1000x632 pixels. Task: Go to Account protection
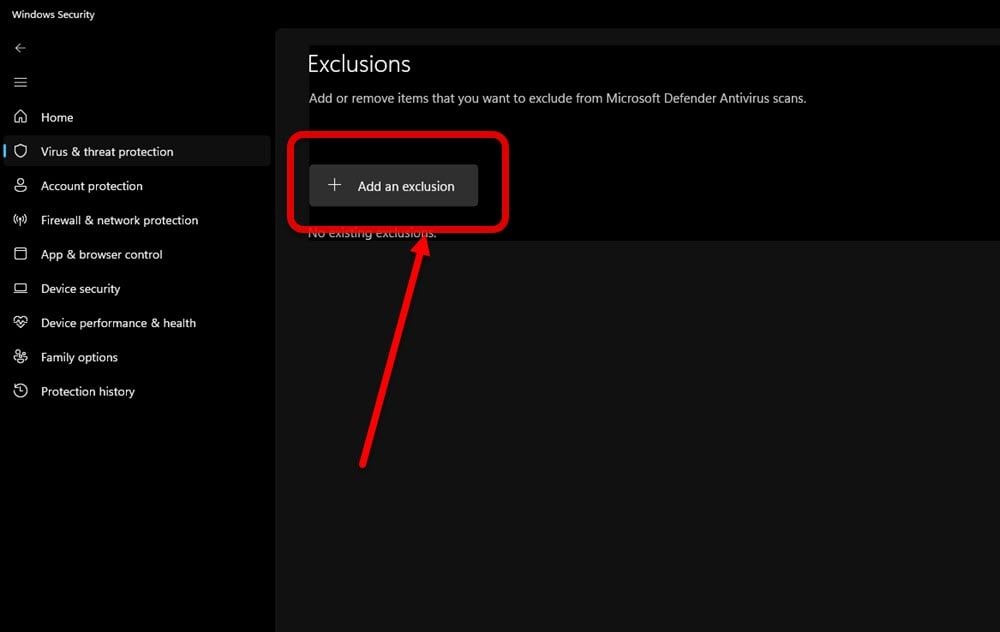pos(137,186)
